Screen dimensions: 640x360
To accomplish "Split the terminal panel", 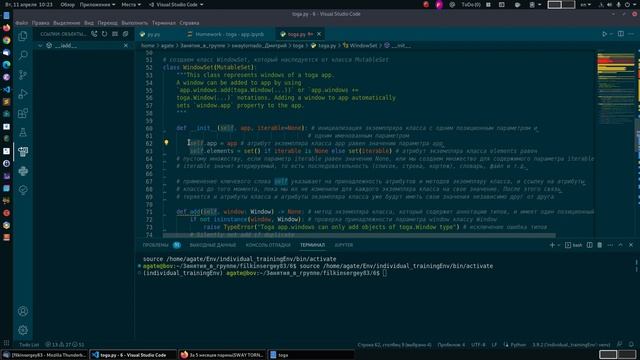I will [x=589, y=245].
